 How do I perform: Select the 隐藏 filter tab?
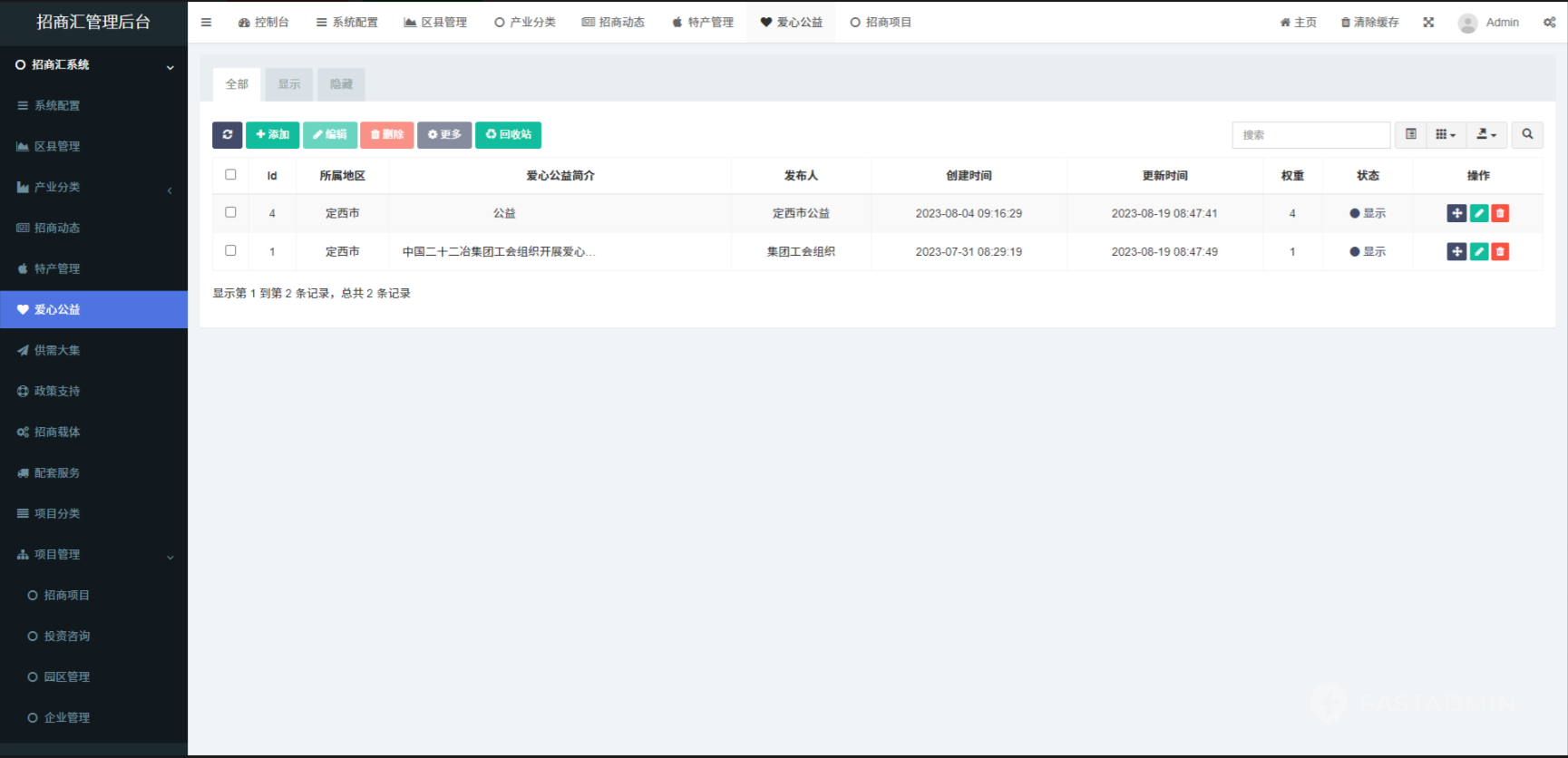[x=341, y=84]
